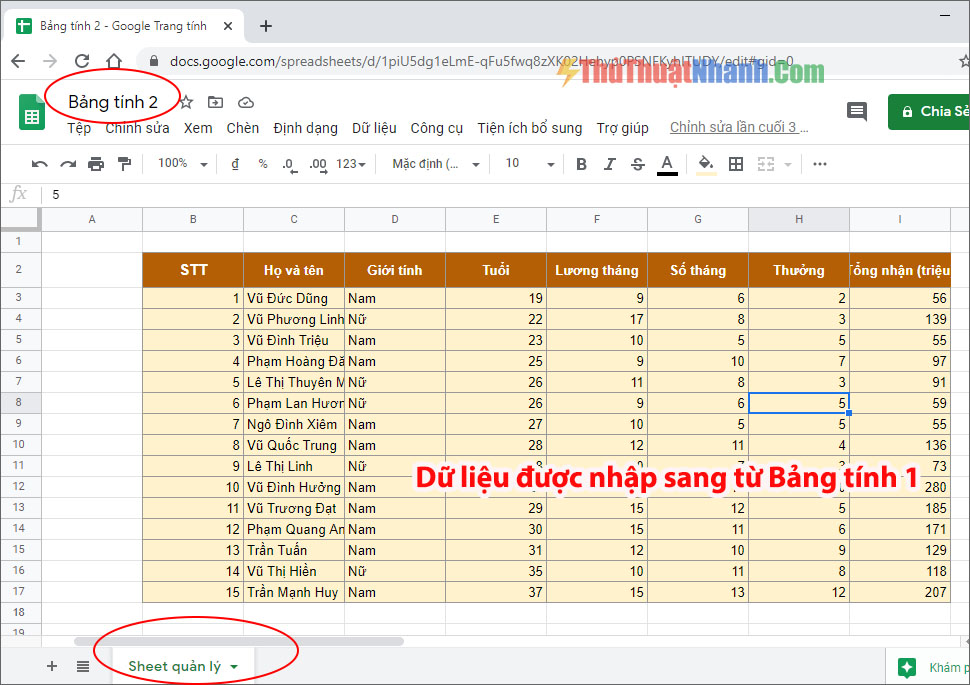Toggle Strikethrough formatting

[x=638, y=164]
